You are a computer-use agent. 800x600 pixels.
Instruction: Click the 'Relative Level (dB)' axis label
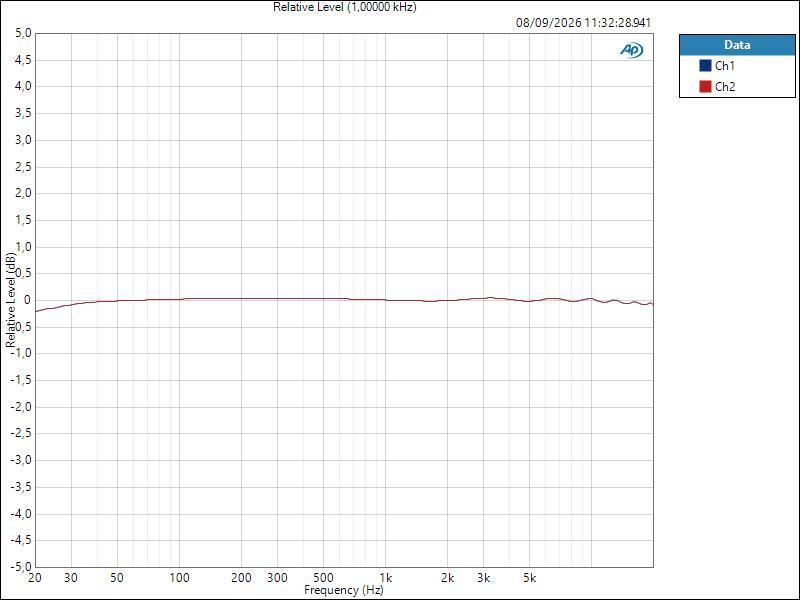pyautogui.click(x=11, y=300)
